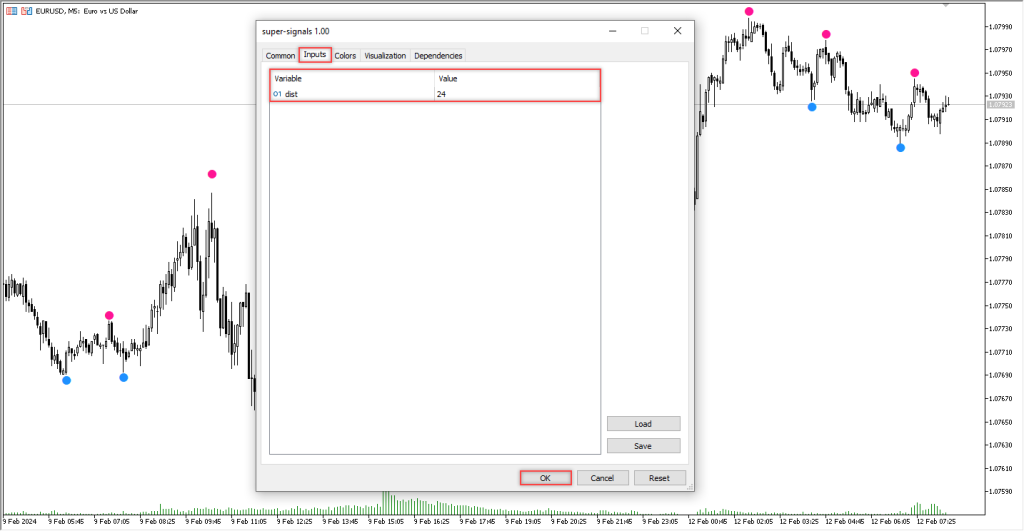
Task: Click the blue signal dot at leftmost low
Action: pyautogui.click(x=67, y=380)
